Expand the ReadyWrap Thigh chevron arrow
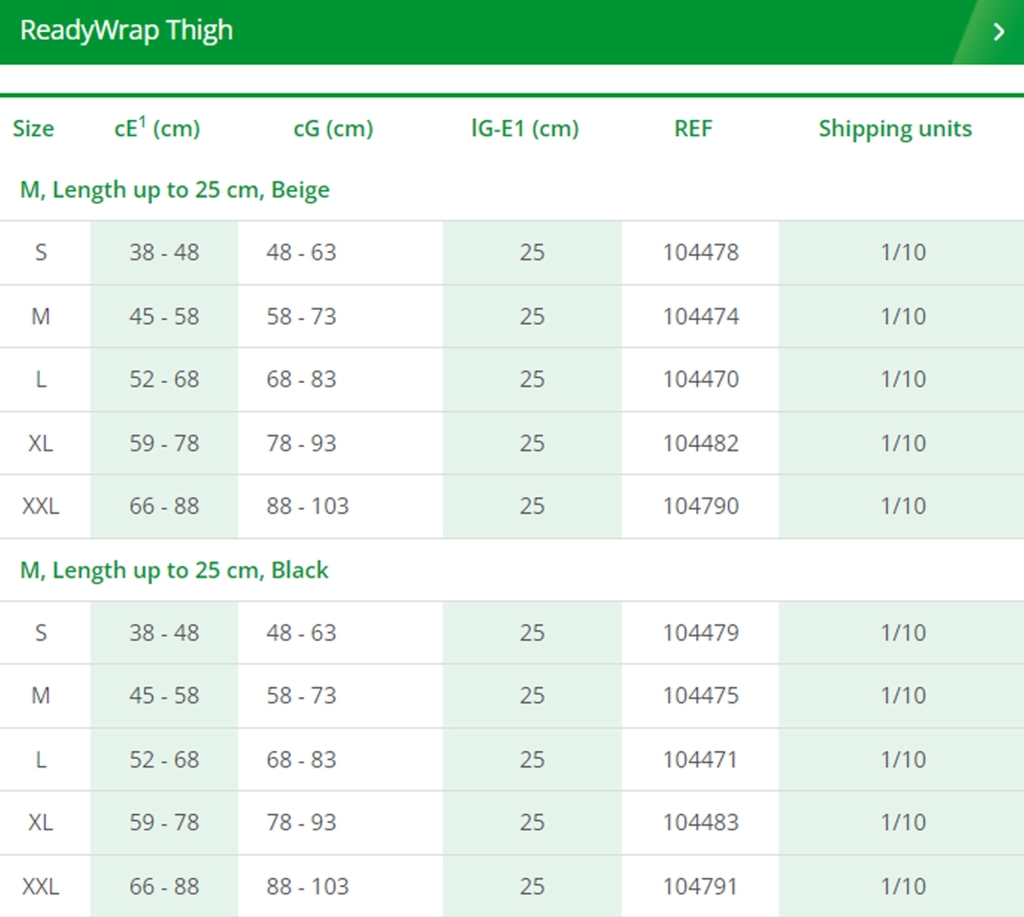Screen dimensions: 1024x917 998,31
